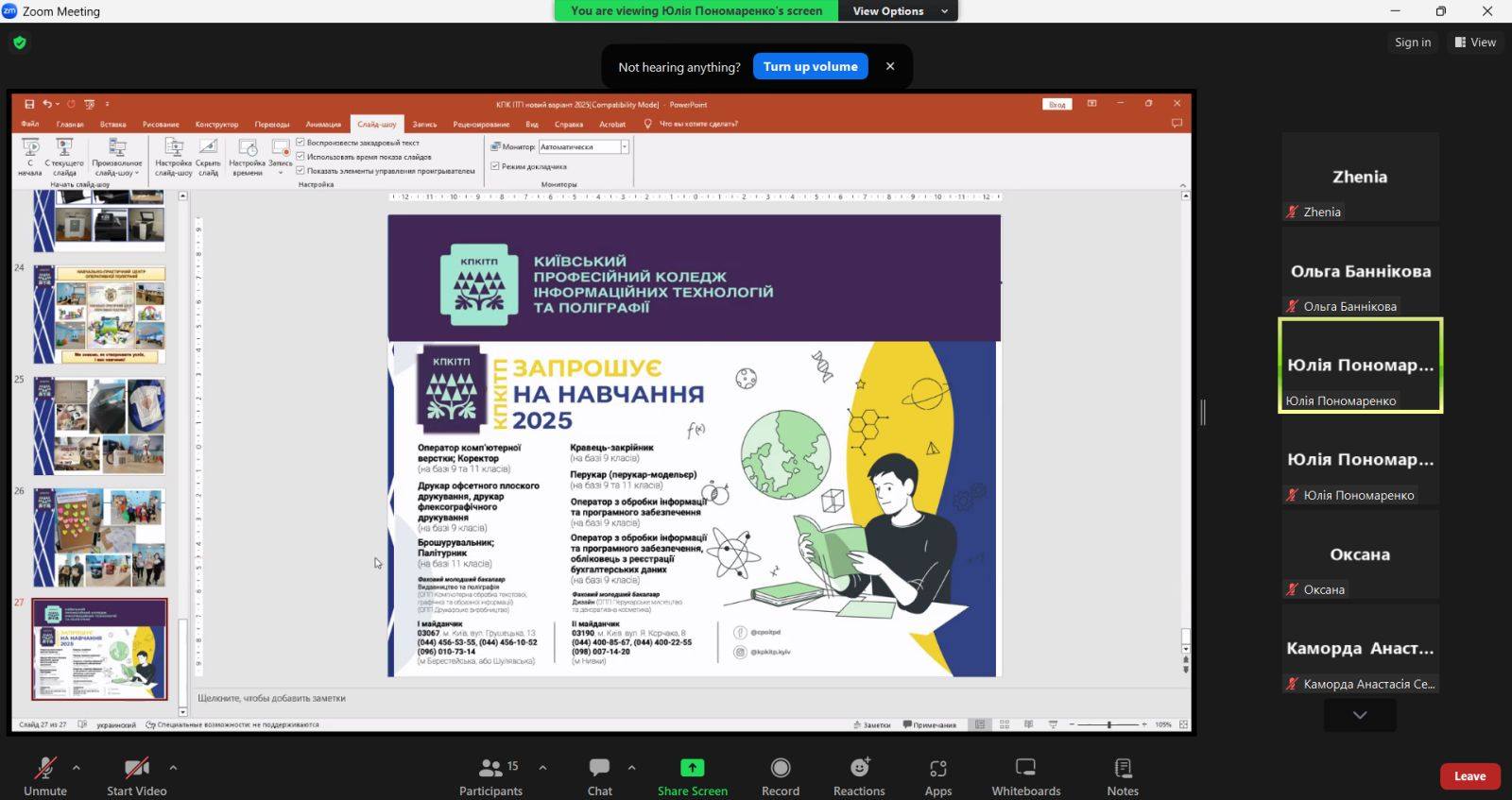Click zoom out minus in status bar
The height and width of the screenshot is (800, 1512).
(1072, 724)
